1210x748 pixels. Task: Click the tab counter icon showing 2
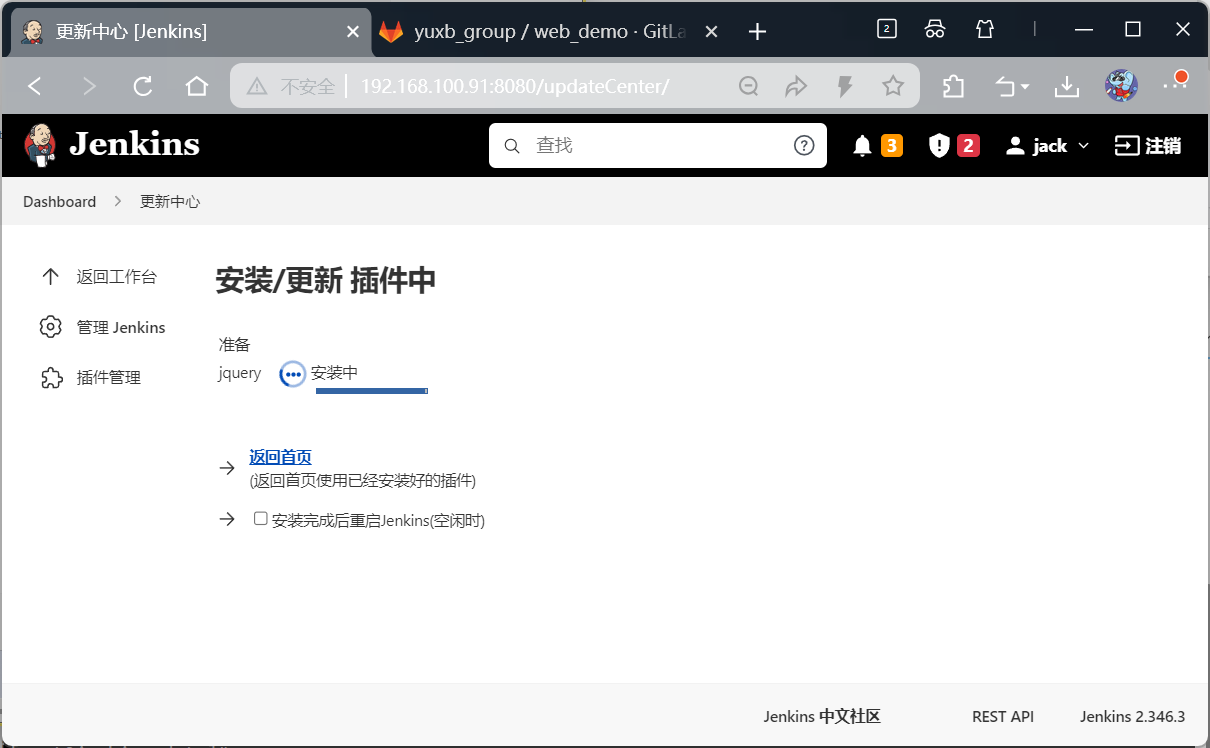pyautogui.click(x=886, y=29)
